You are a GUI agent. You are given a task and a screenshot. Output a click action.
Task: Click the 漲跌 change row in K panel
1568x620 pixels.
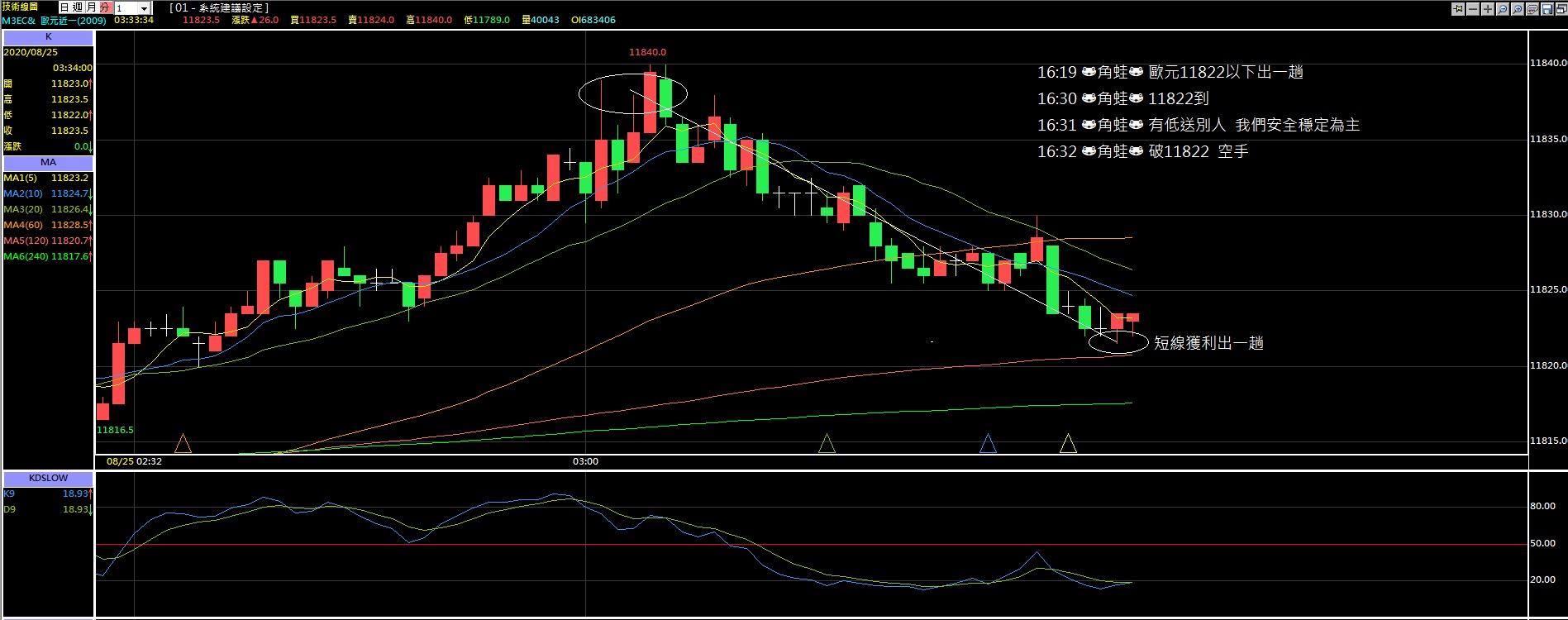[48, 146]
